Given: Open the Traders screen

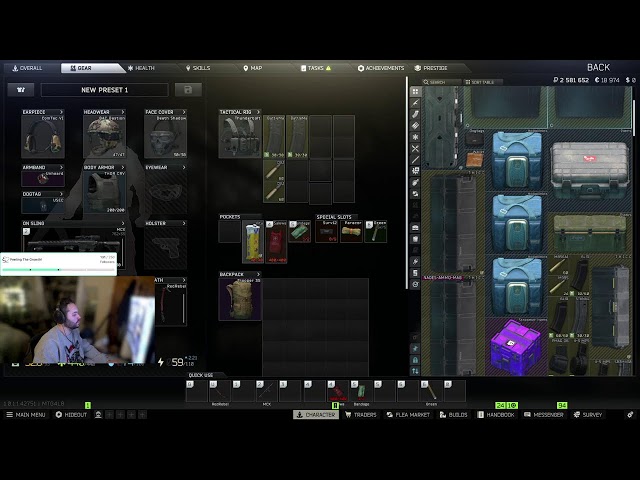Looking at the screenshot, I should click(361, 415).
